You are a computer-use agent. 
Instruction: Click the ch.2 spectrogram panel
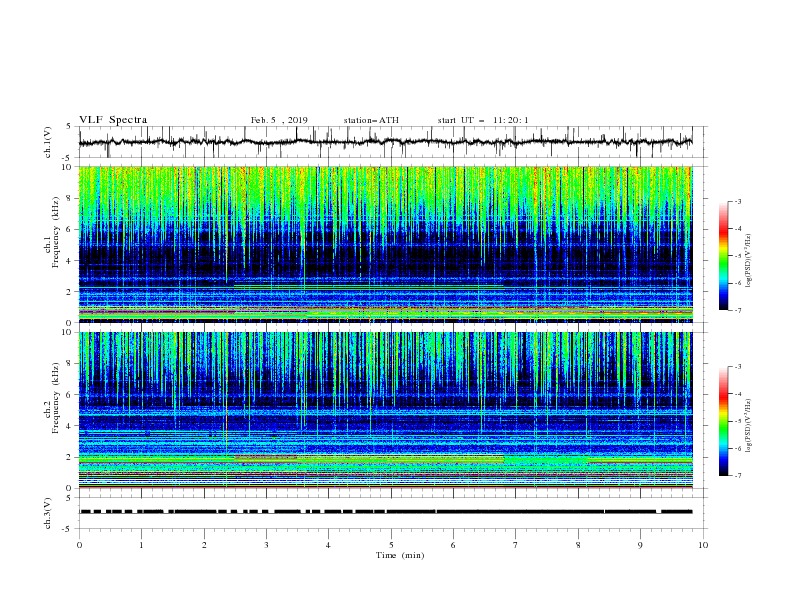[385, 410]
